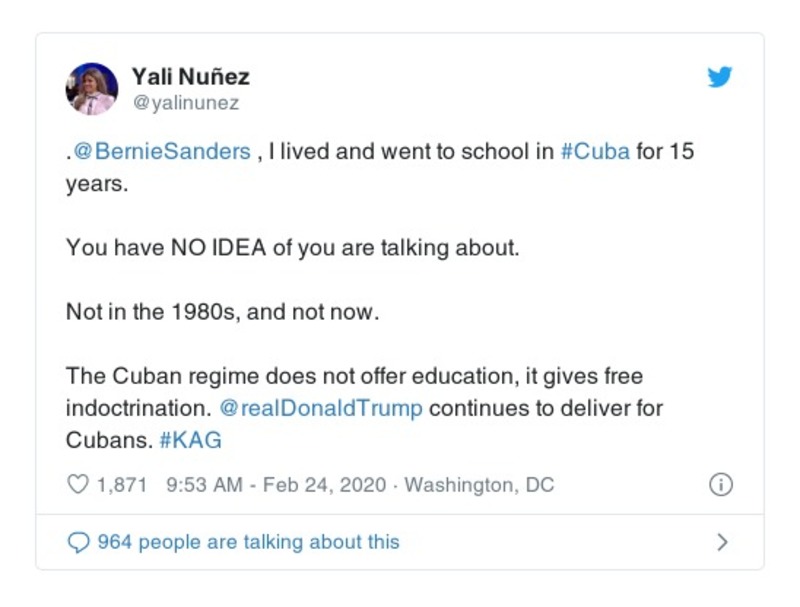Open the #Cuba hashtag
This screenshot has height=607, width=800.
pos(595,153)
